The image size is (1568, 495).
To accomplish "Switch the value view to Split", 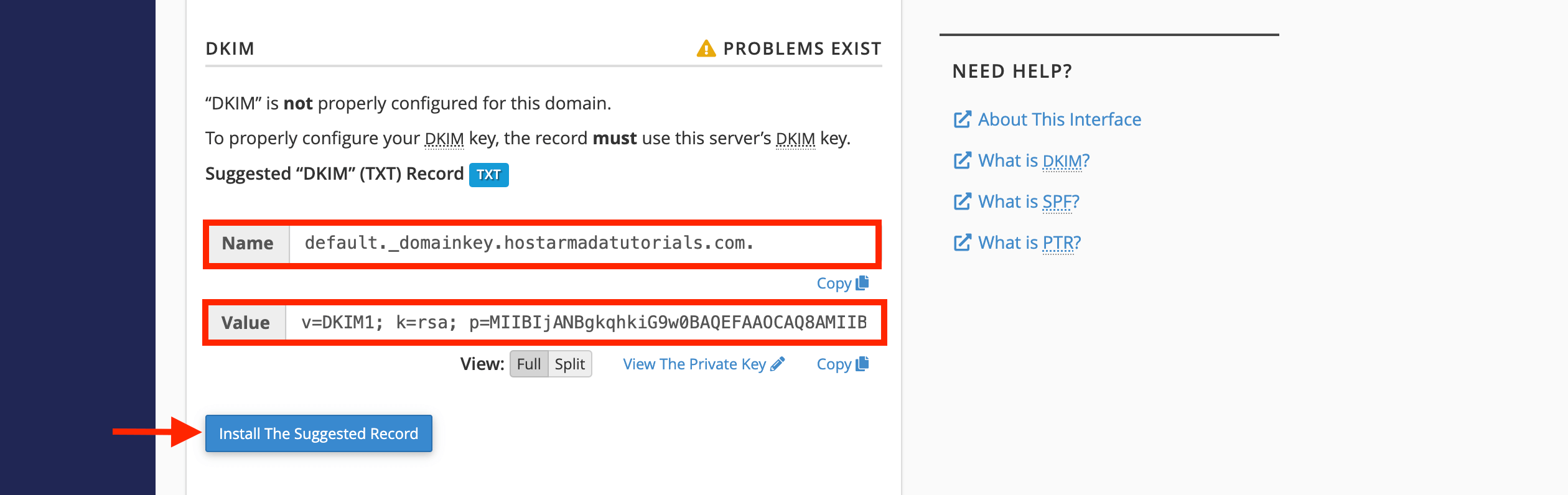I will click(x=570, y=364).
